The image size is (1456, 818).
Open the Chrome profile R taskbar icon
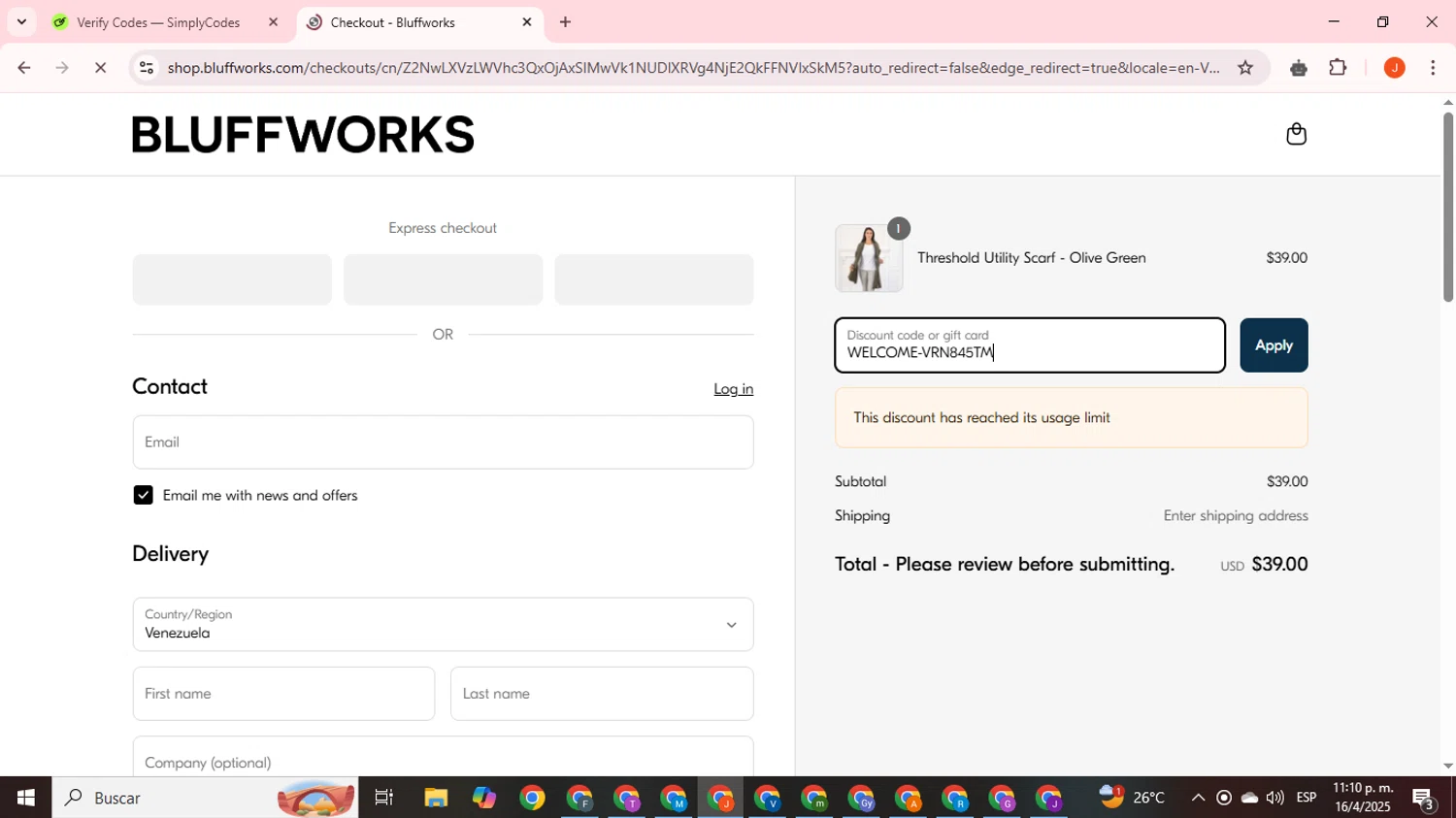955,798
